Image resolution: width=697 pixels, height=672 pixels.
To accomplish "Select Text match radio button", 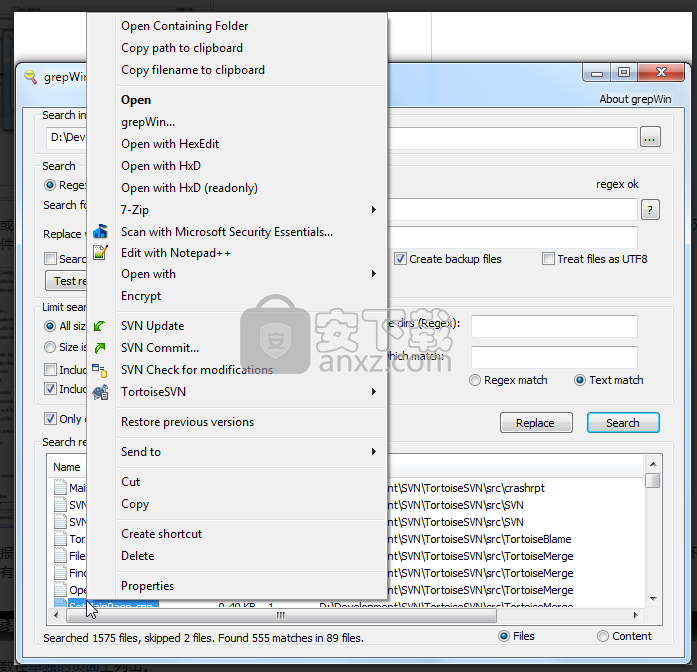I will pos(580,380).
